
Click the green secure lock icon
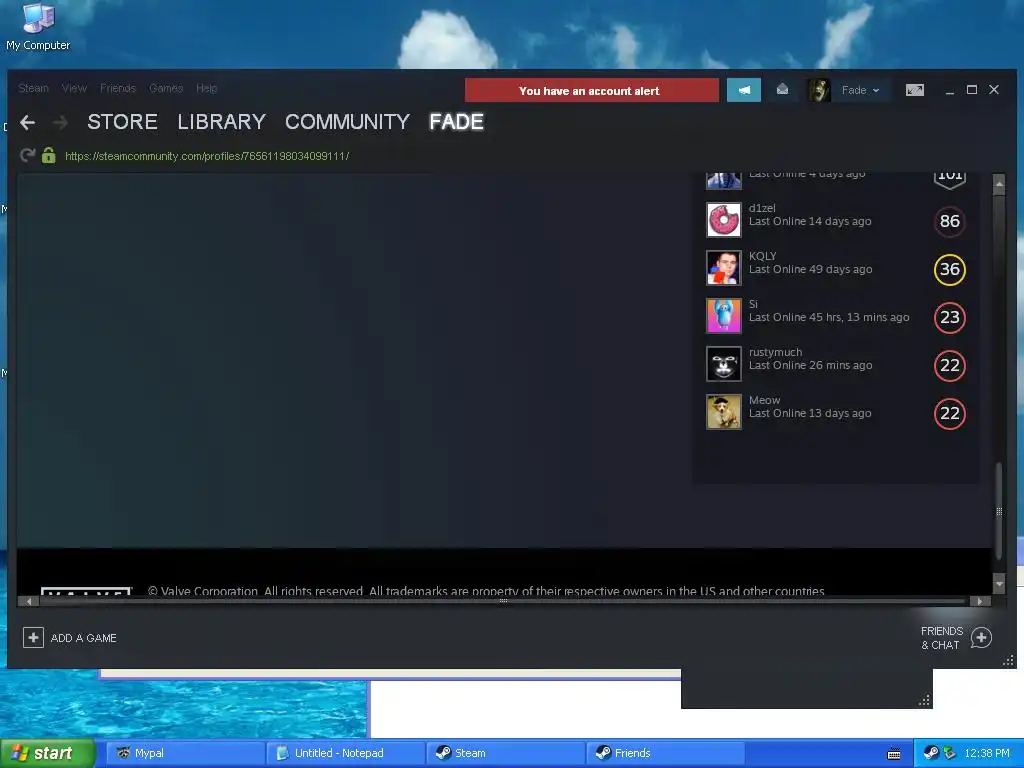(x=48, y=155)
